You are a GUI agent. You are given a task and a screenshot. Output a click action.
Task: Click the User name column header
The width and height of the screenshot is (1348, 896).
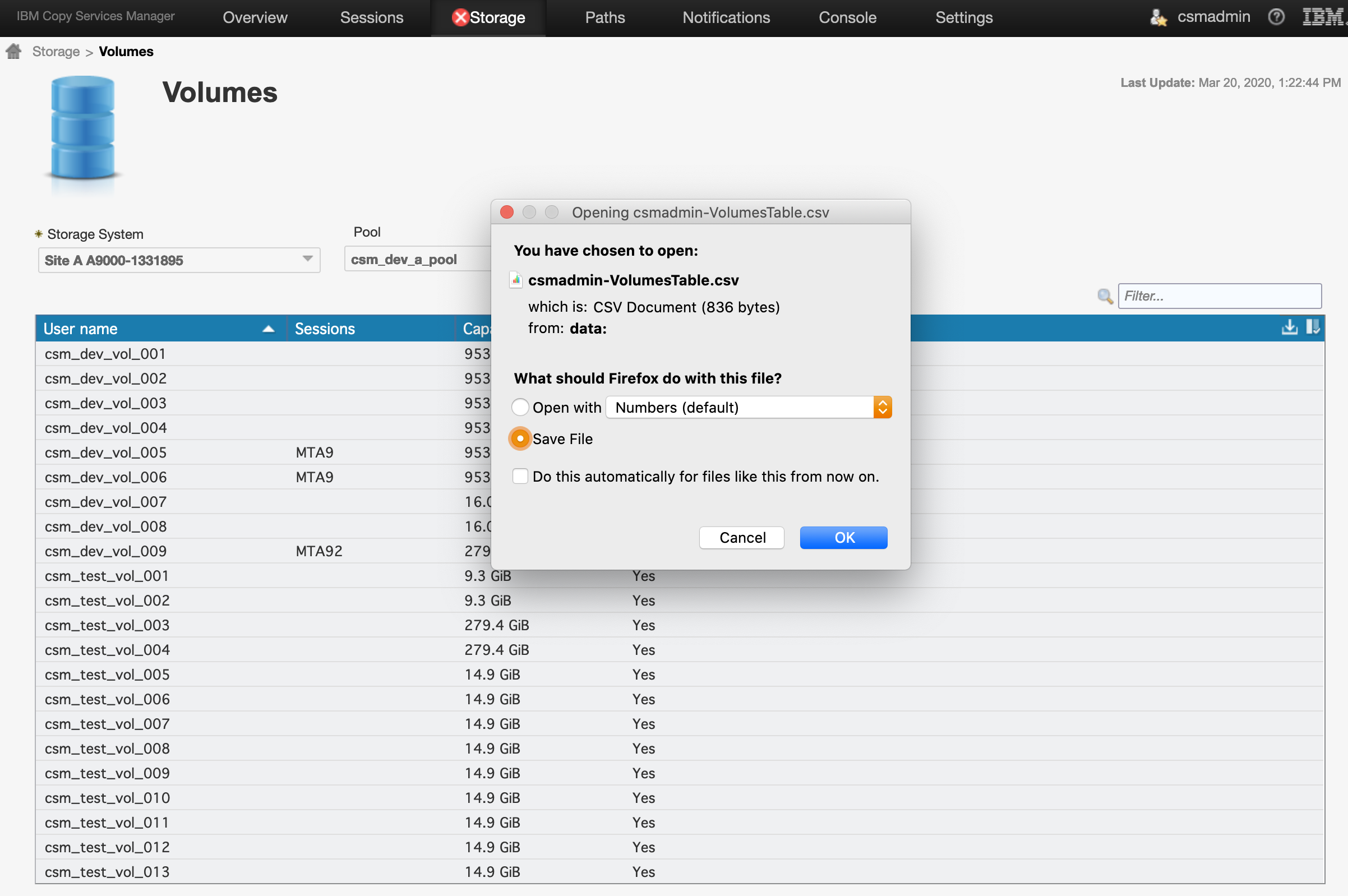pos(160,329)
